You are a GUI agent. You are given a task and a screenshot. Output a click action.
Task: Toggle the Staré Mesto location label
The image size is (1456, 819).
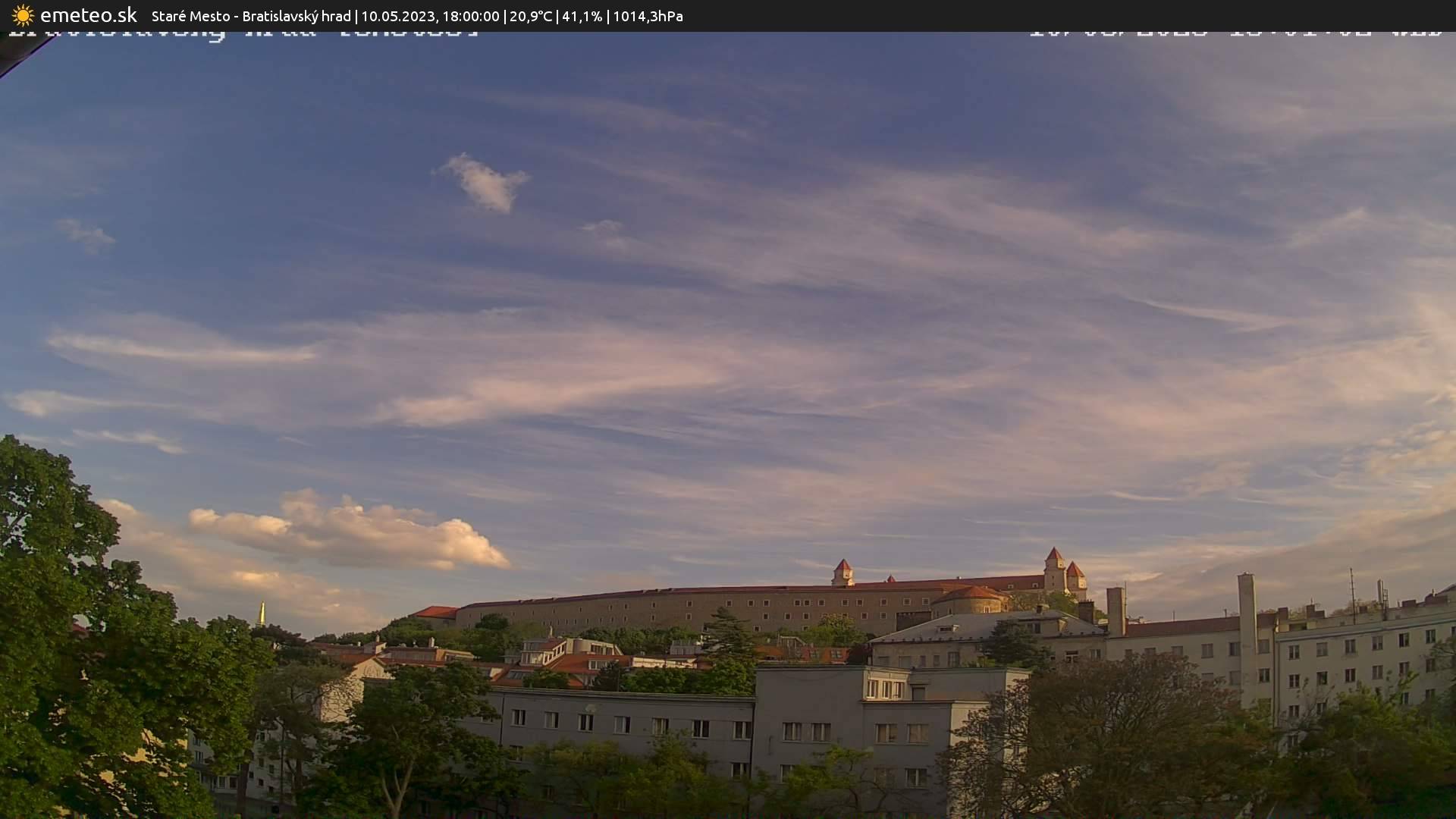[190, 16]
